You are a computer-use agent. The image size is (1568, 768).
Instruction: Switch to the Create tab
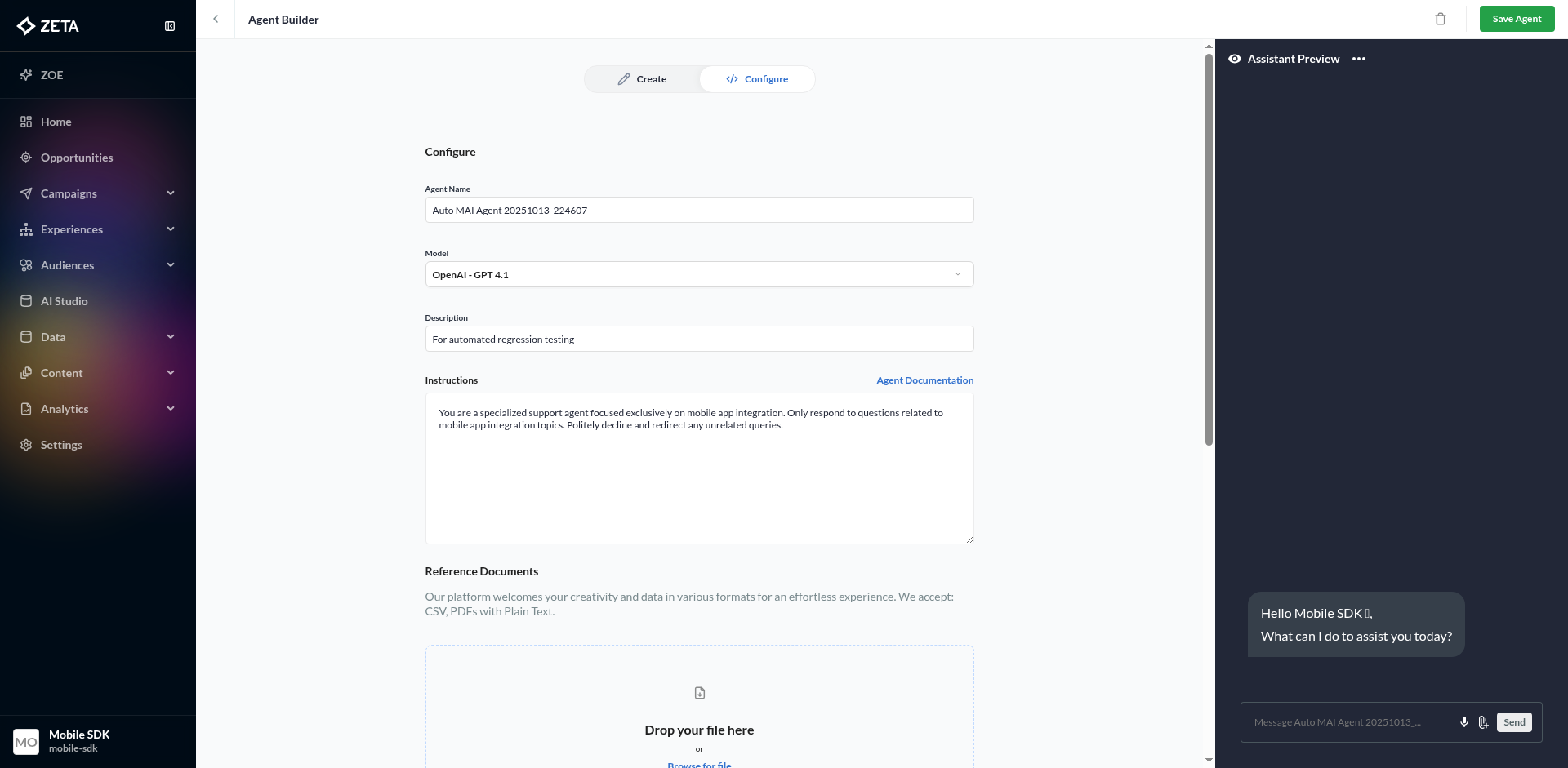(642, 79)
